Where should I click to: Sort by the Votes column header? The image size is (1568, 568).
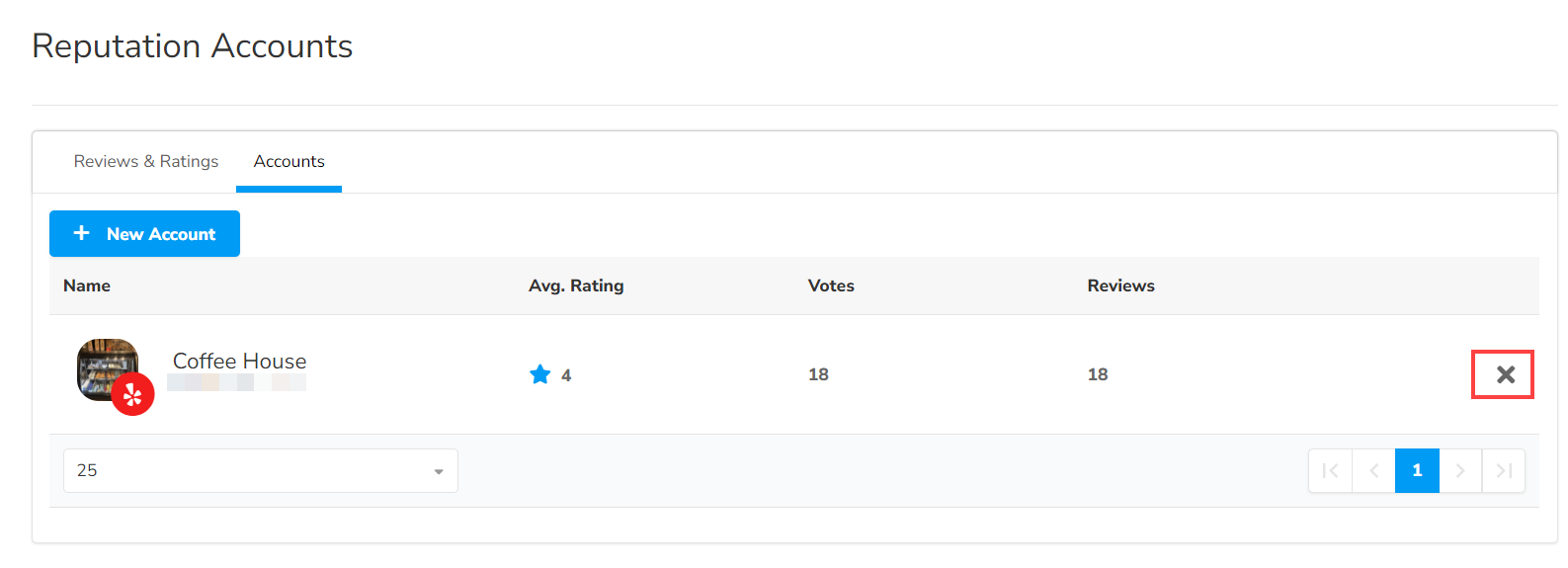831,285
